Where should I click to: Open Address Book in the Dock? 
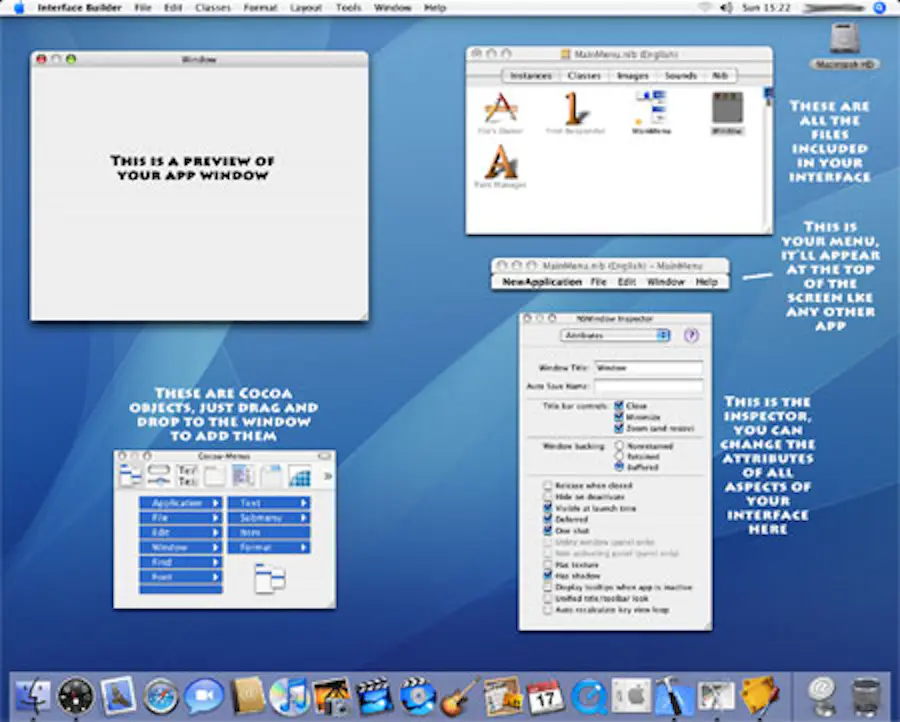click(x=247, y=696)
